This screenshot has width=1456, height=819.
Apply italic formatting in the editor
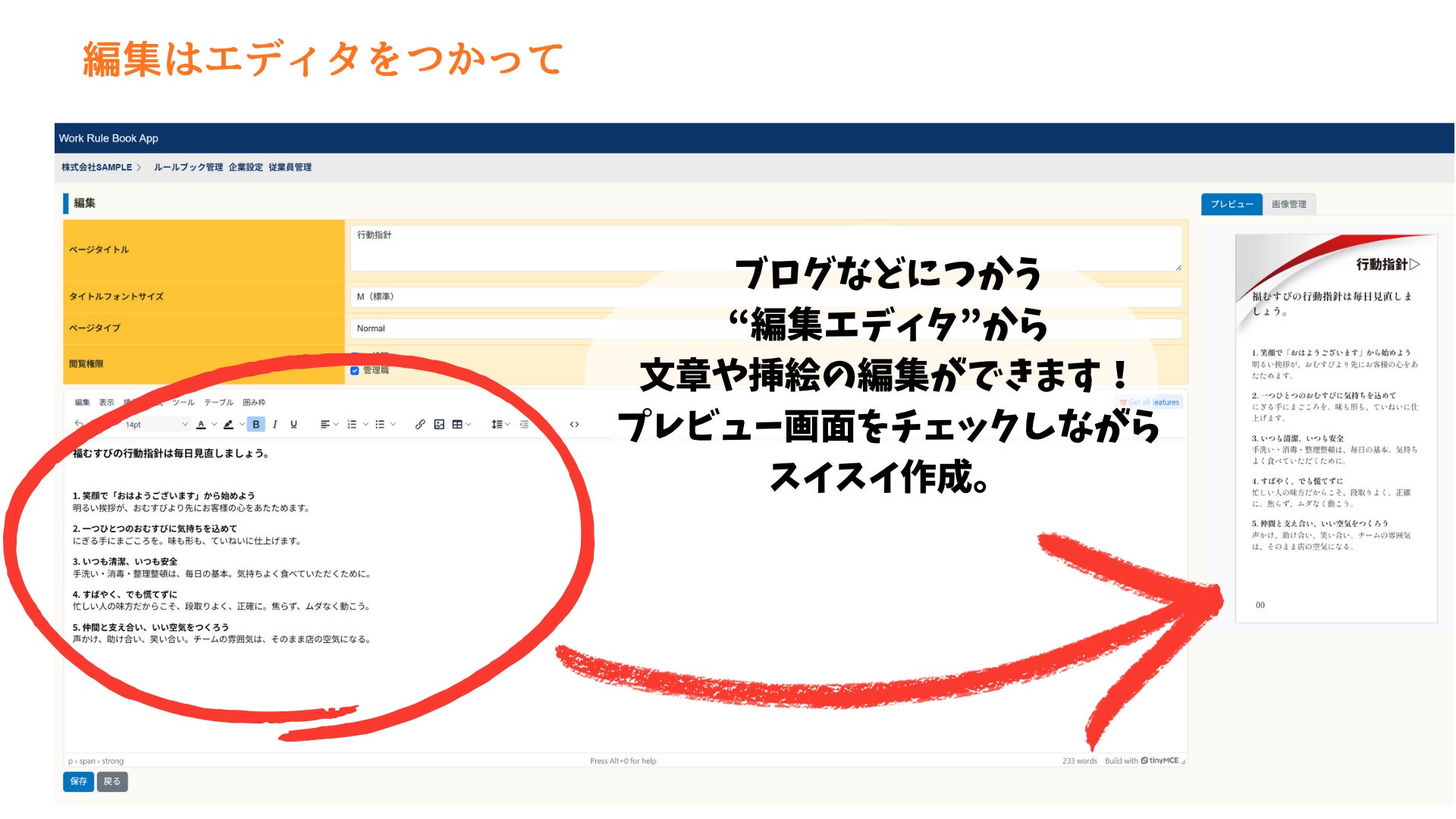click(275, 425)
